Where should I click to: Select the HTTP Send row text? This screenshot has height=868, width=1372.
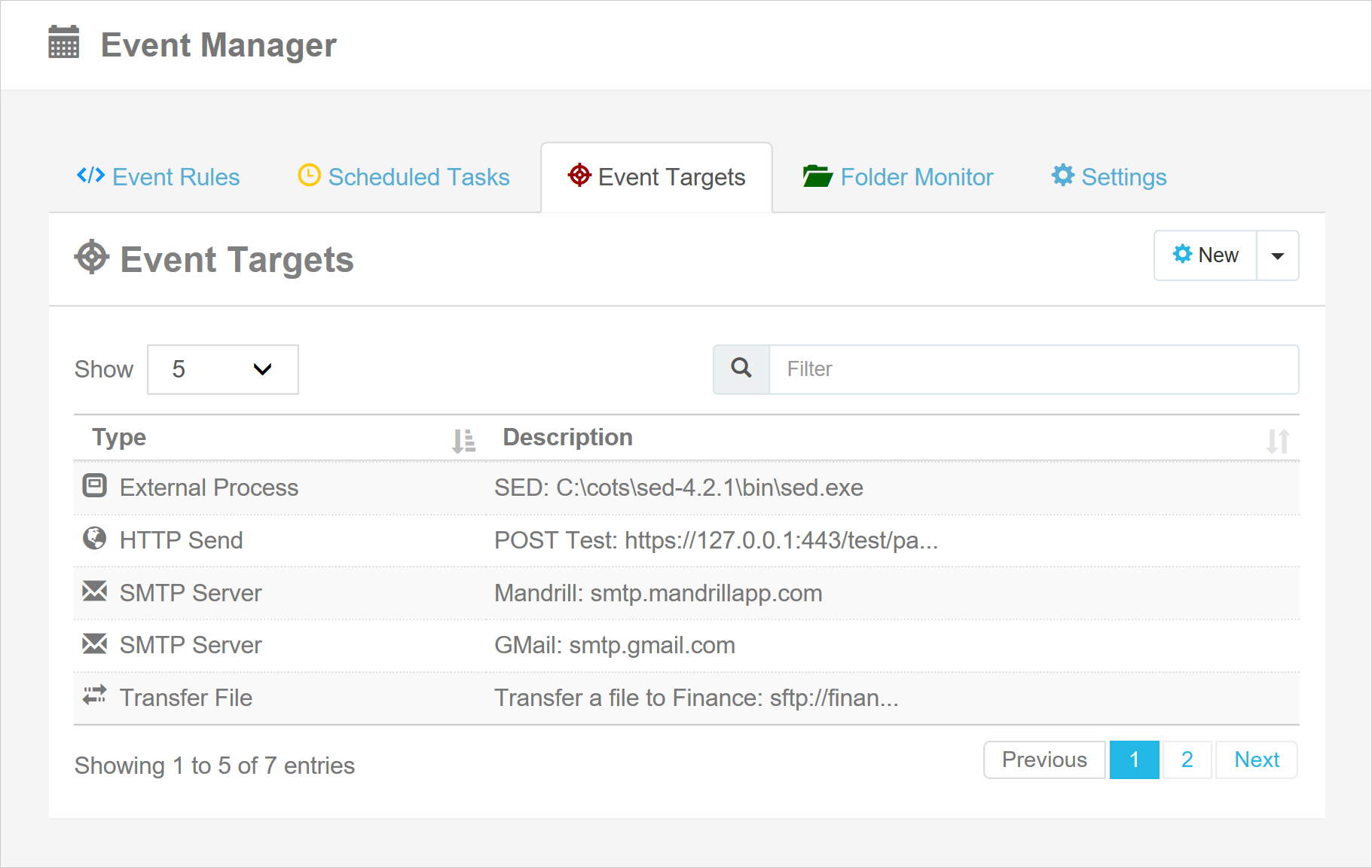[181, 540]
